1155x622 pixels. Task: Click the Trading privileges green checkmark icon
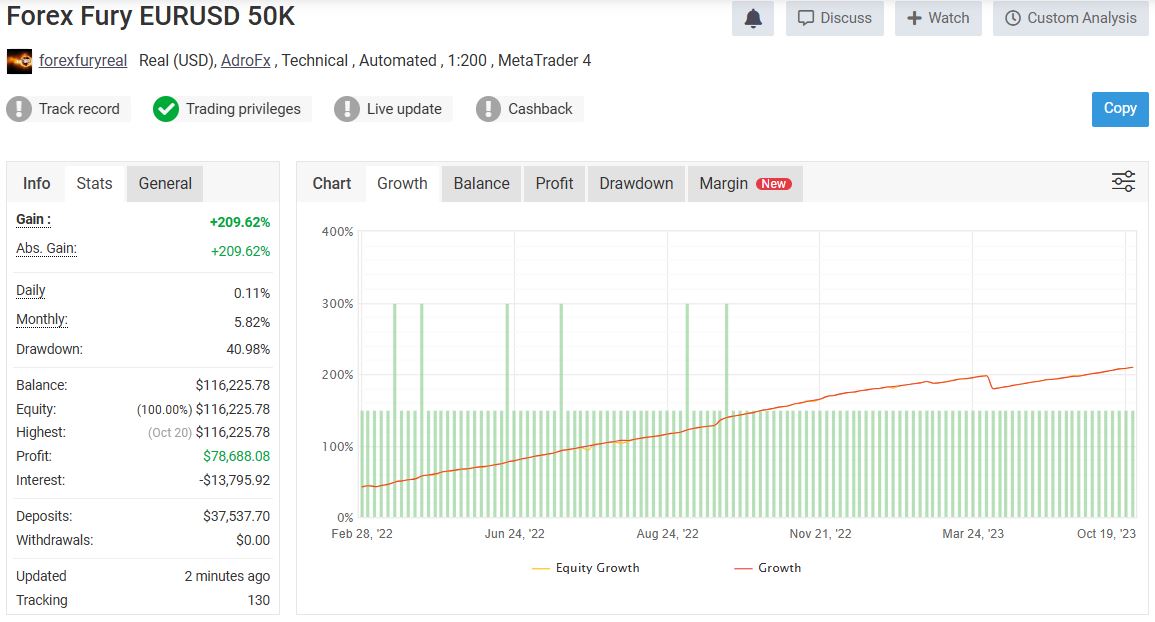(x=166, y=109)
